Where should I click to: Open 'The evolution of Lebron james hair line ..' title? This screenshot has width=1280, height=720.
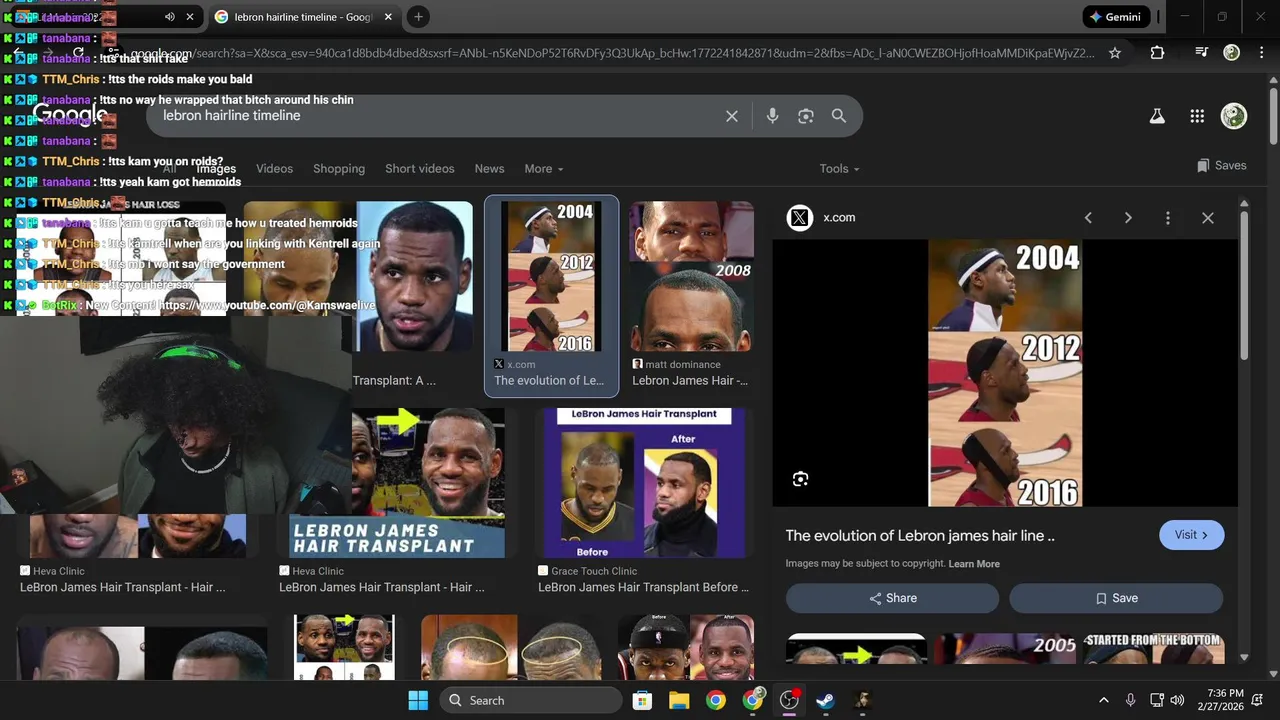click(920, 536)
